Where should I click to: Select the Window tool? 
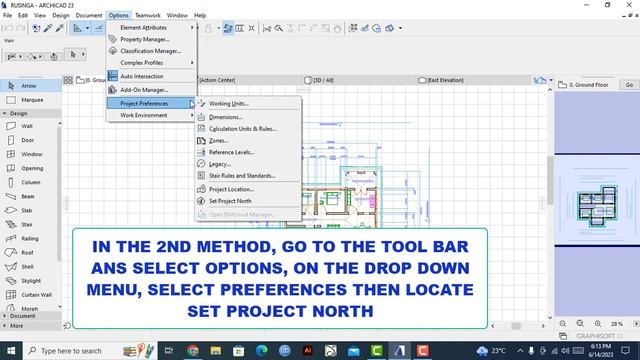click(29, 154)
